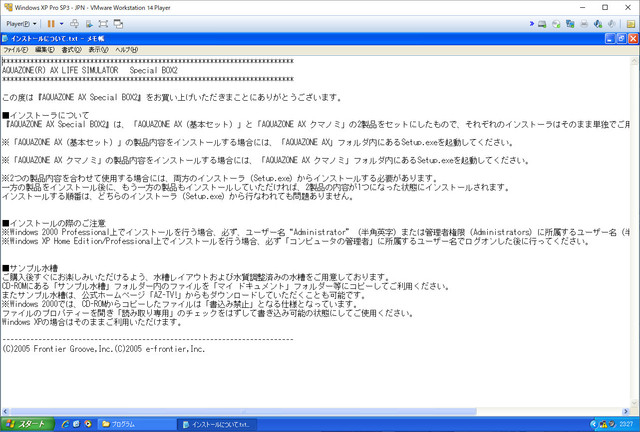Screen dimensions: 640x432
Task: Minimize the Notepad window
Action: (610, 39)
